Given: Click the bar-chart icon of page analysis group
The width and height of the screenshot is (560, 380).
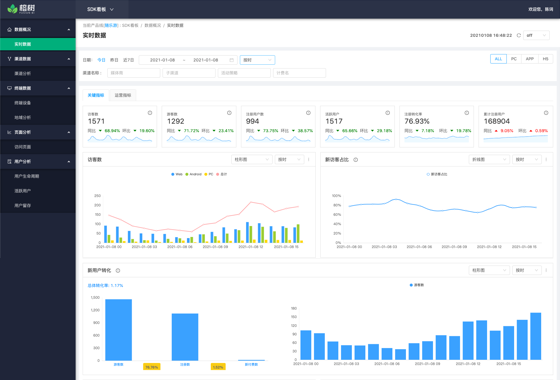Looking at the screenshot, I should (9, 132).
